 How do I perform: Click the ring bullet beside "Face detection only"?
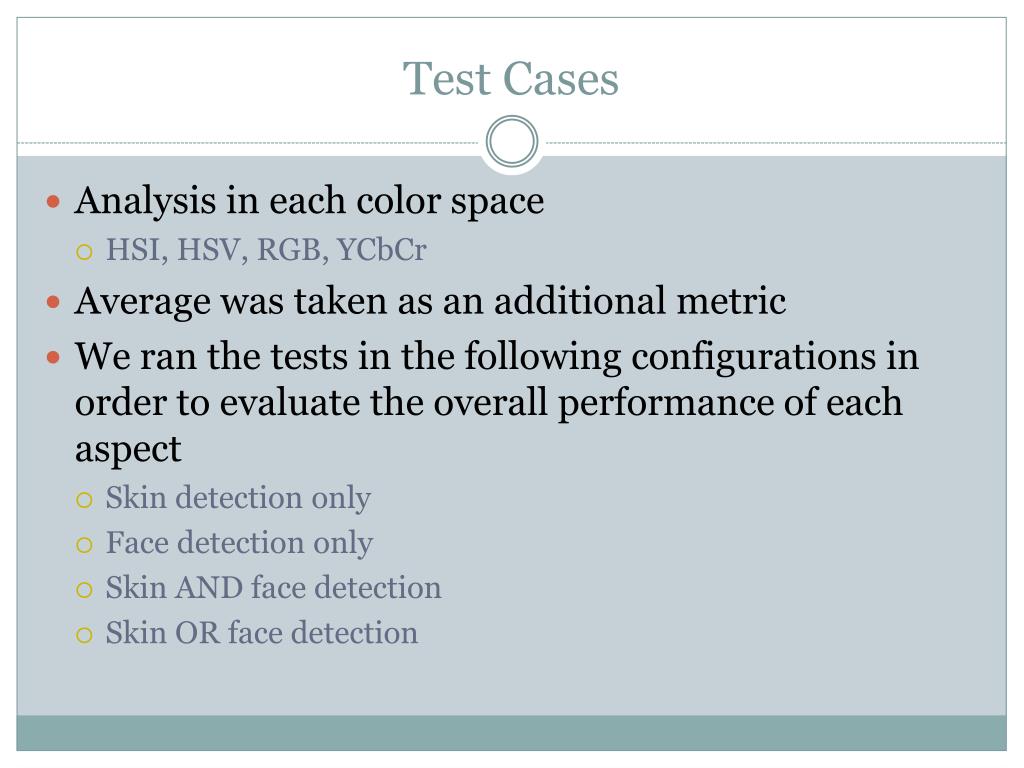84,545
